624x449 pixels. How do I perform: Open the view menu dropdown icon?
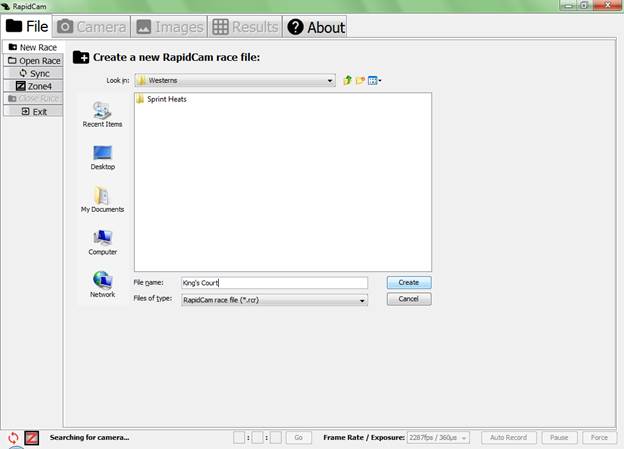[375, 80]
